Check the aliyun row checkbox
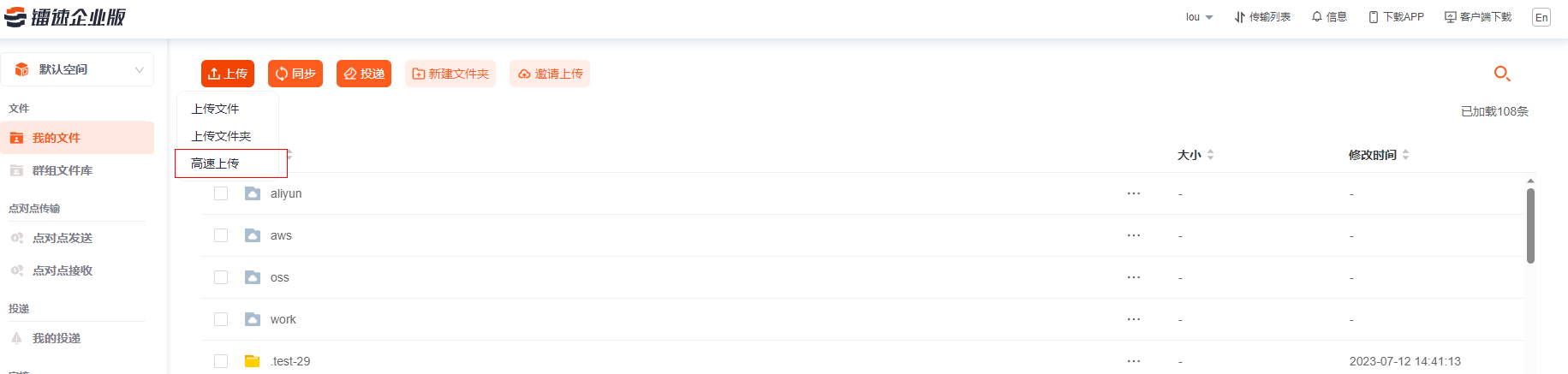Image resolution: width=1568 pixels, height=374 pixels. (221, 193)
